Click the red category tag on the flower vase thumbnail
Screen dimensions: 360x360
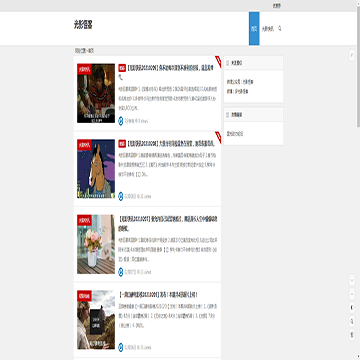coord(84,220)
